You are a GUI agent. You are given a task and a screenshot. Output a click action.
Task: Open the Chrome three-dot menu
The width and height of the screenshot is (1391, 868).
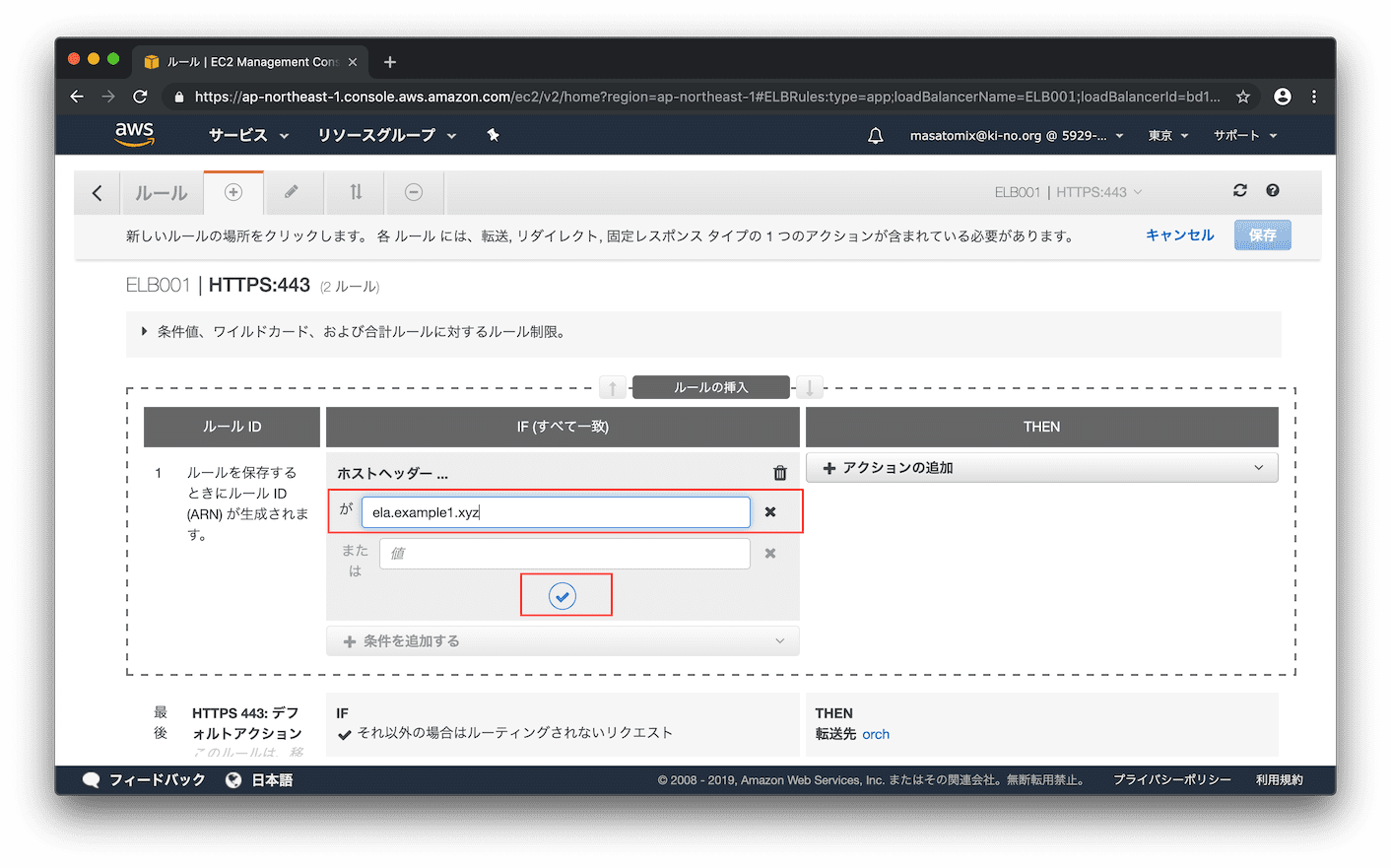[1314, 97]
